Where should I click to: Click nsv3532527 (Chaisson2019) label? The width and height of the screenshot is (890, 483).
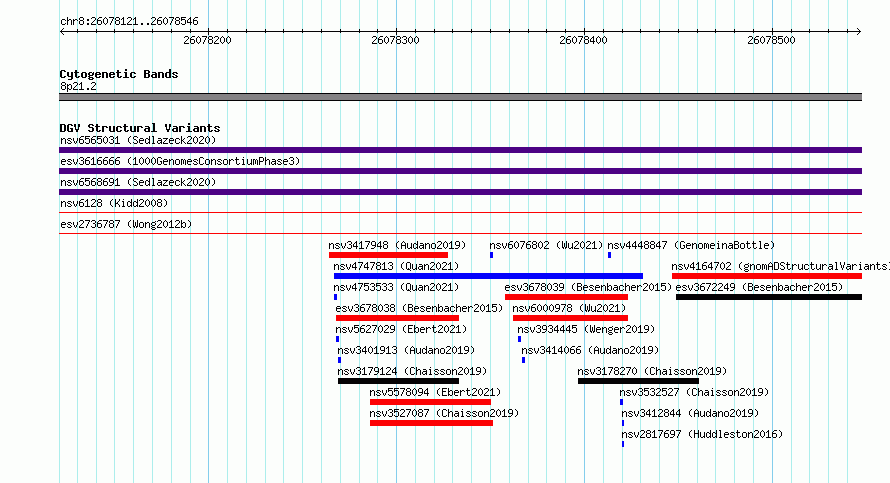(x=694, y=392)
